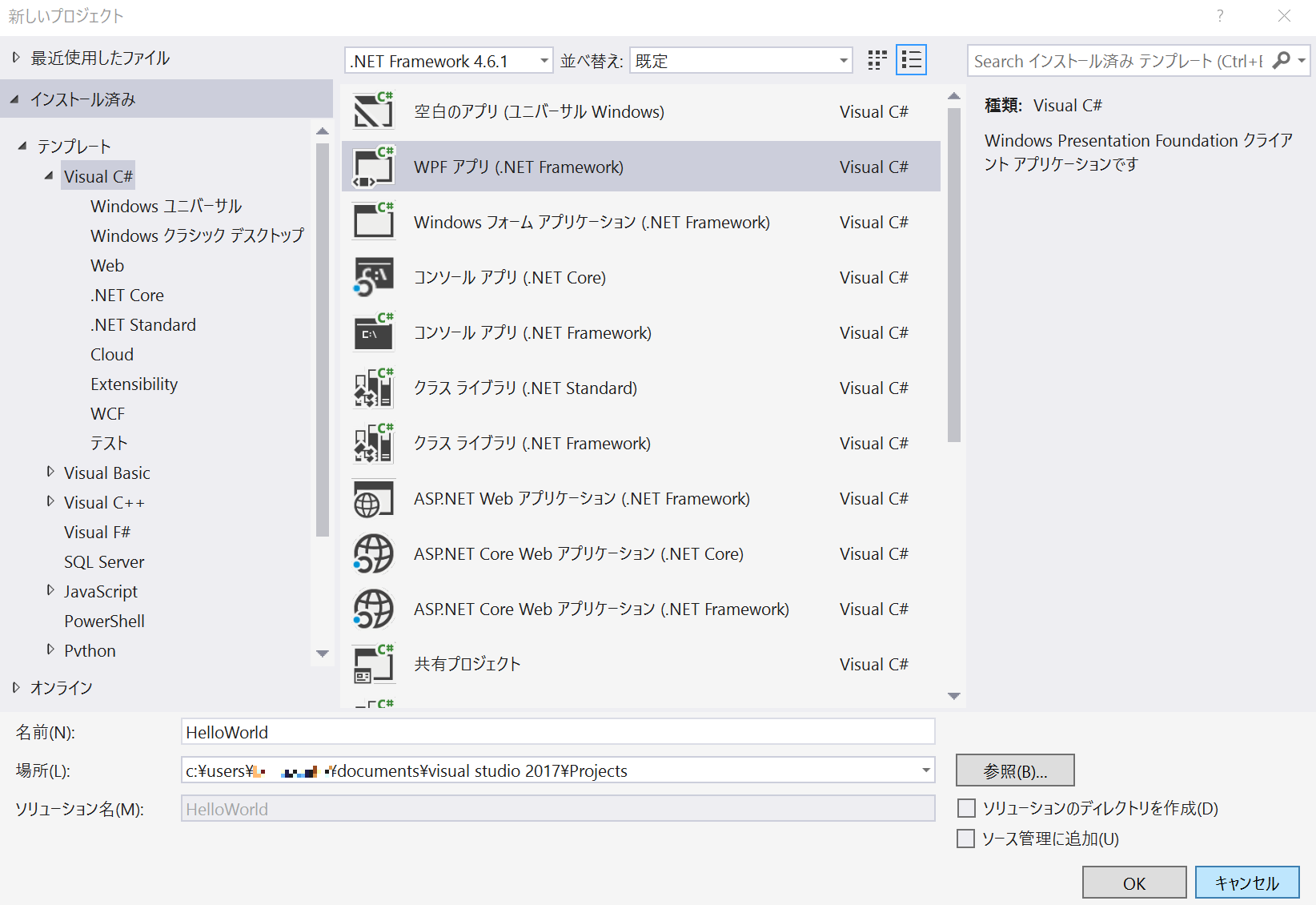Viewport: 1316px width, 905px height.
Task: Click the Class Library (.NET Standard) icon
Action: tap(374, 388)
